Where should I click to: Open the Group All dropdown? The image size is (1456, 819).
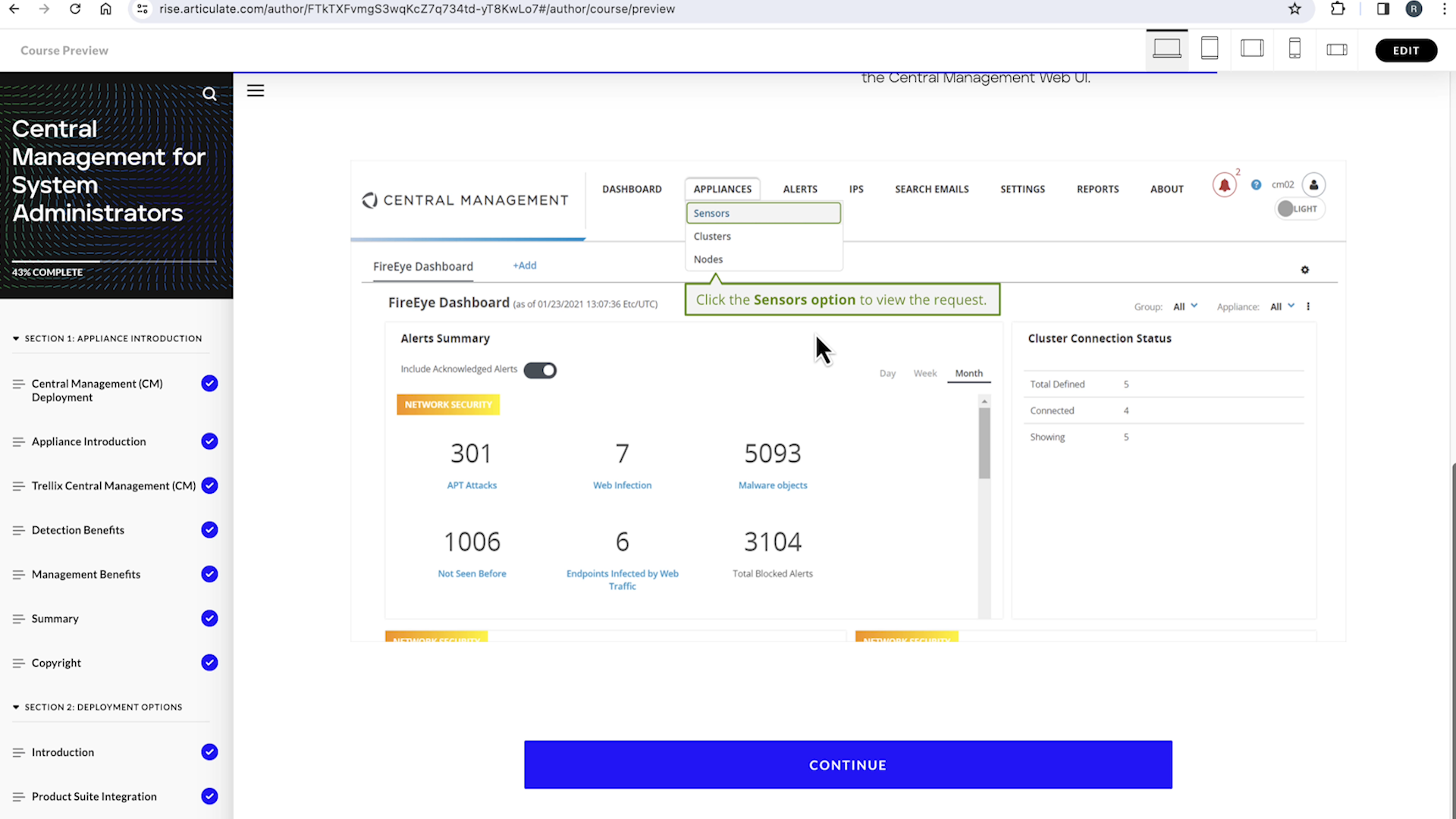point(1185,306)
